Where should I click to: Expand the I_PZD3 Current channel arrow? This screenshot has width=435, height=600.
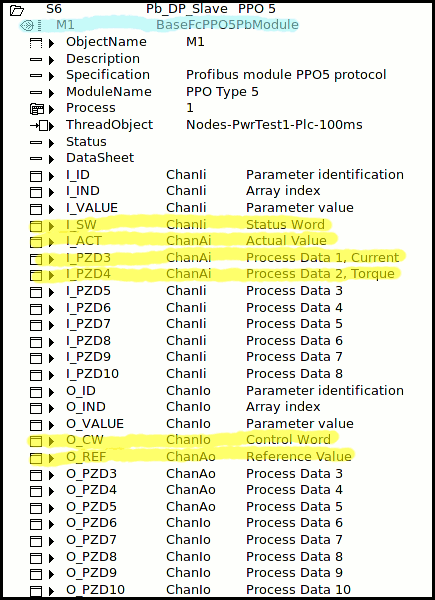coord(52,259)
